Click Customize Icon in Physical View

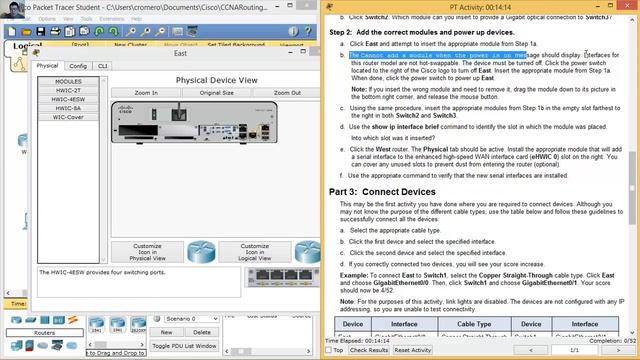pyautogui.click(x=147, y=252)
